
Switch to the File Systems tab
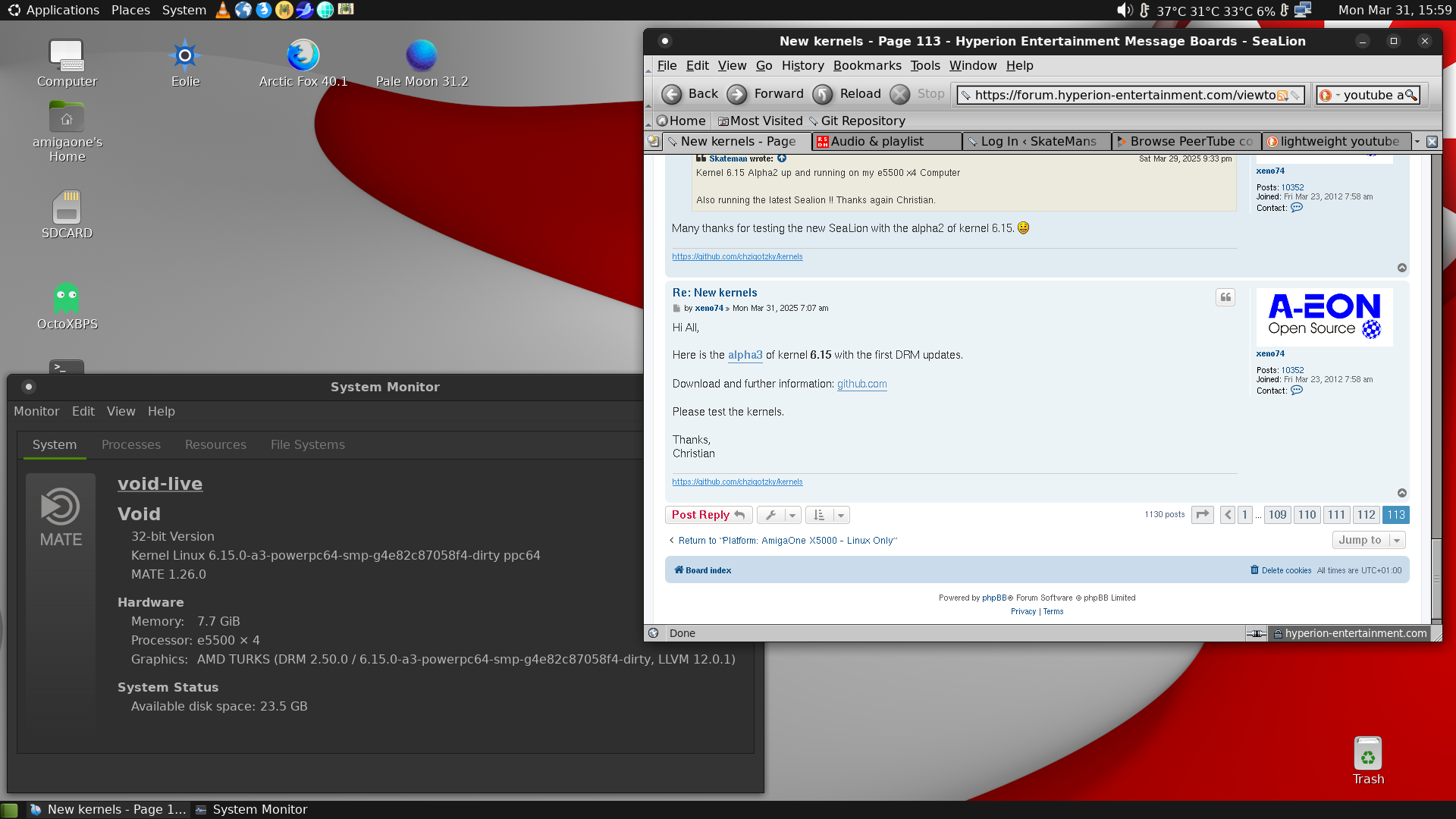tap(308, 444)
